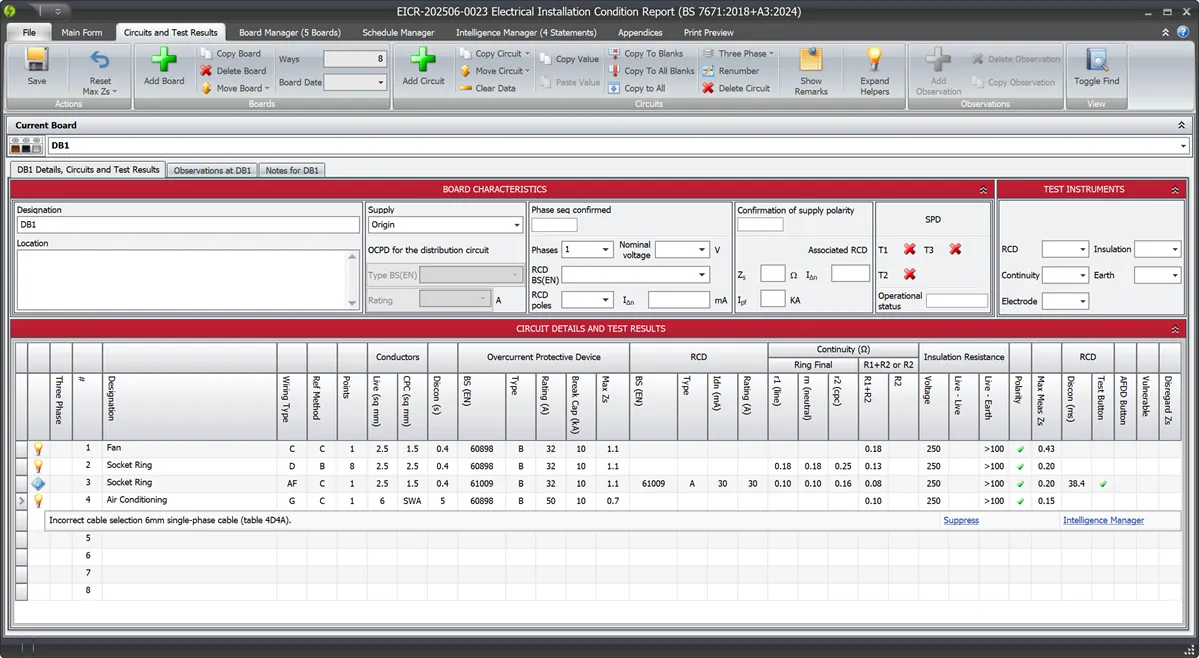Switch to the Board Manager (5 Boards) tab
The image size is (1199, 658).
click(289, 31)
